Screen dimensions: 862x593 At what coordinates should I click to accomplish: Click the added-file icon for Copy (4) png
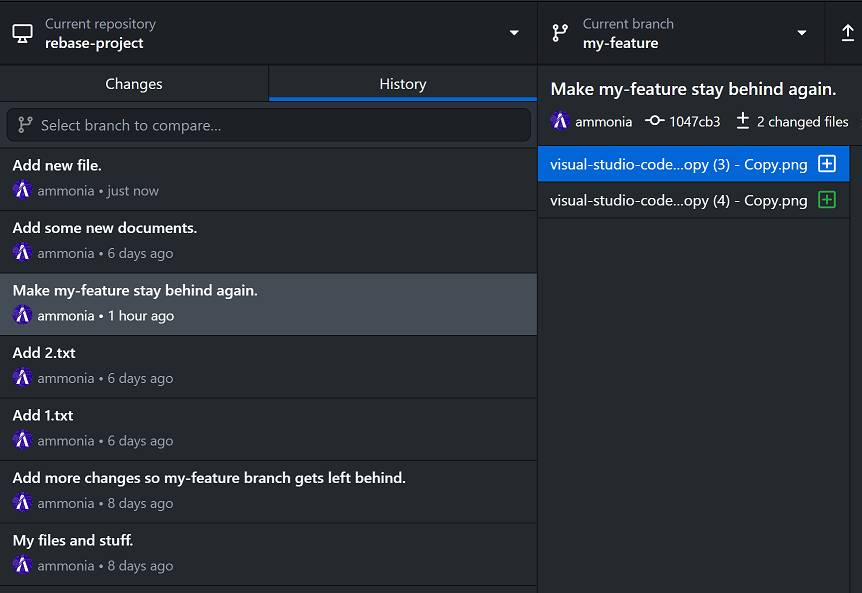pyautogui.click(x=827, y=199)
